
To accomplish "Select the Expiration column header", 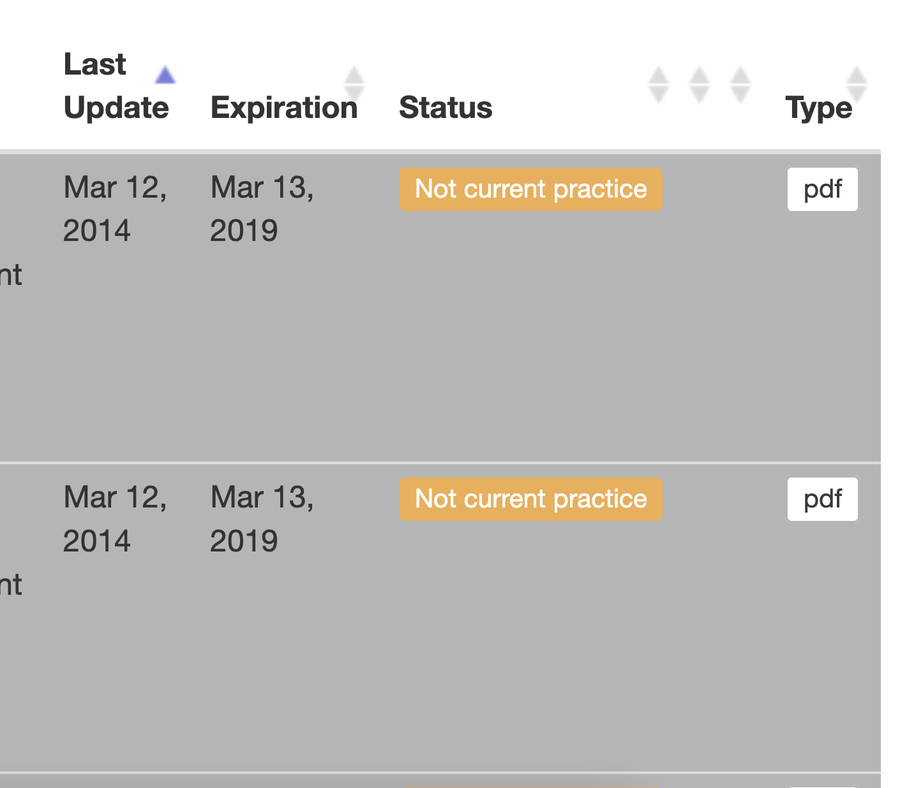I will pos(284,107).
